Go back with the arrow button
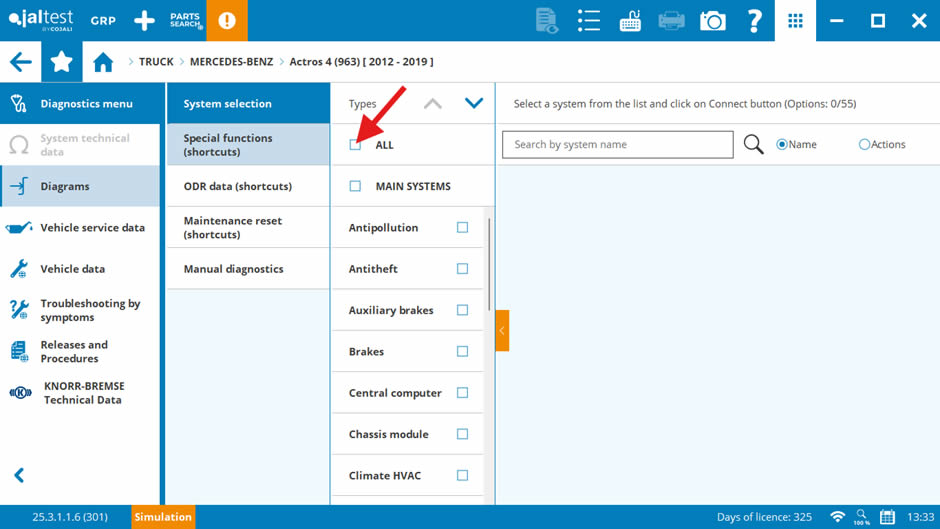Image resolution: width=940 pixels, height=529 pixels. (20, 62)
